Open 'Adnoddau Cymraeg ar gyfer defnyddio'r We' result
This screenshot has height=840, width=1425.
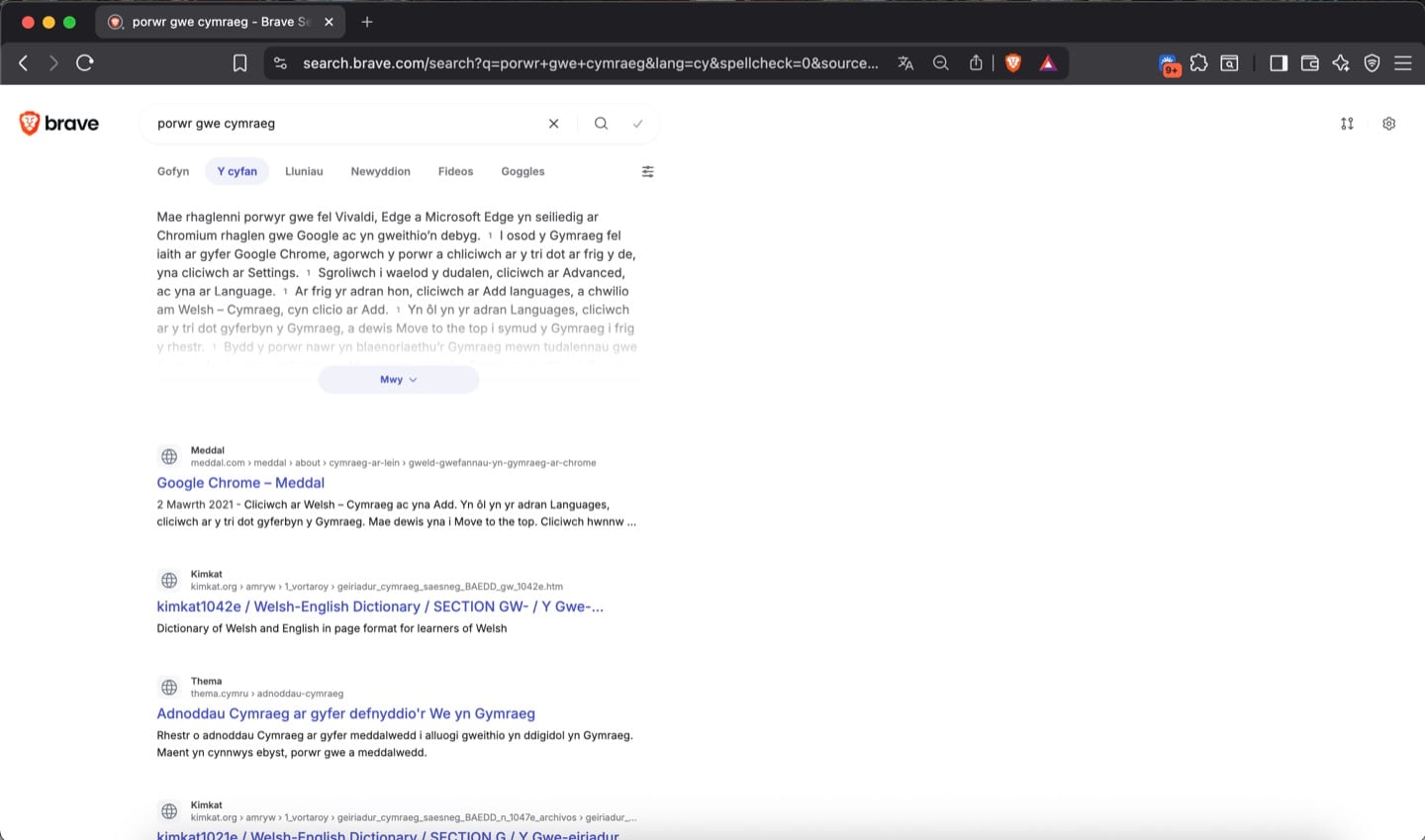click(x=345, y=713)
